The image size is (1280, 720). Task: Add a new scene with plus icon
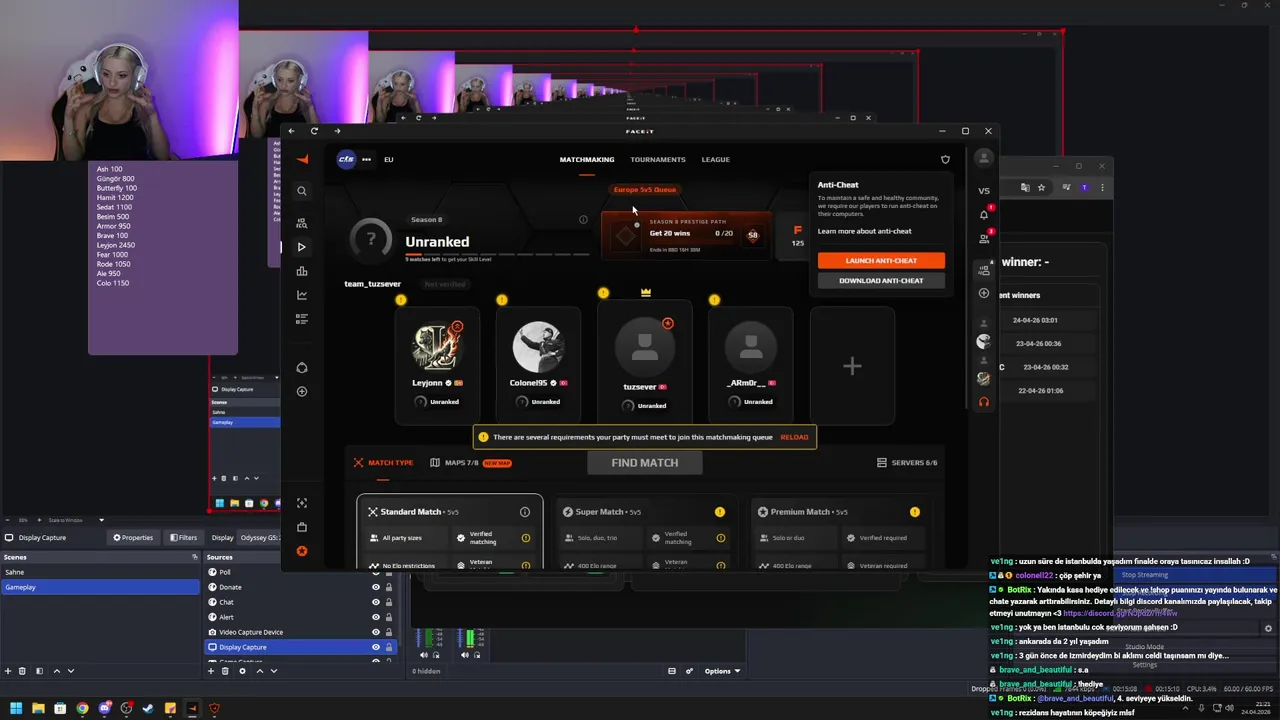click(x=8, y=671)
